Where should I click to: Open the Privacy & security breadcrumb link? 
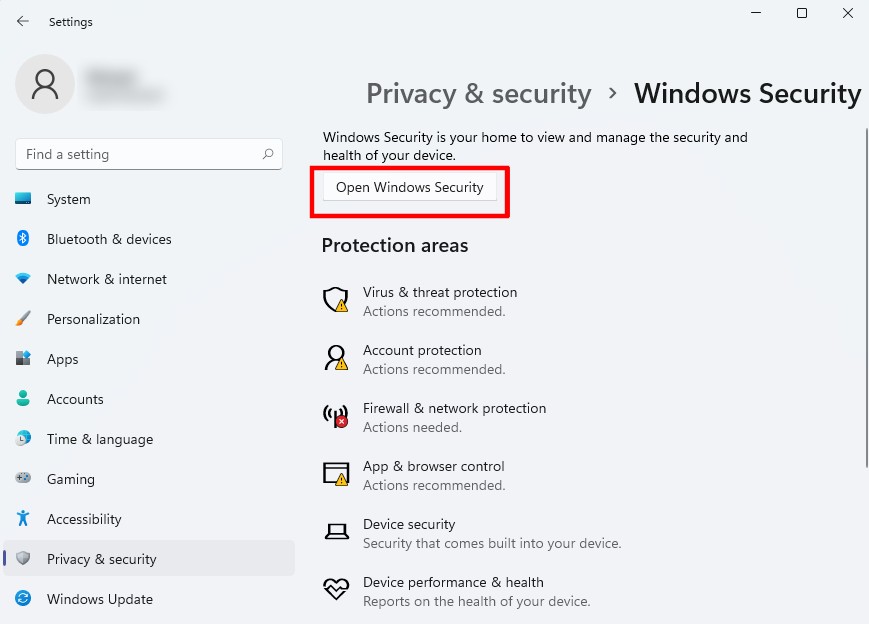(478, 93)
